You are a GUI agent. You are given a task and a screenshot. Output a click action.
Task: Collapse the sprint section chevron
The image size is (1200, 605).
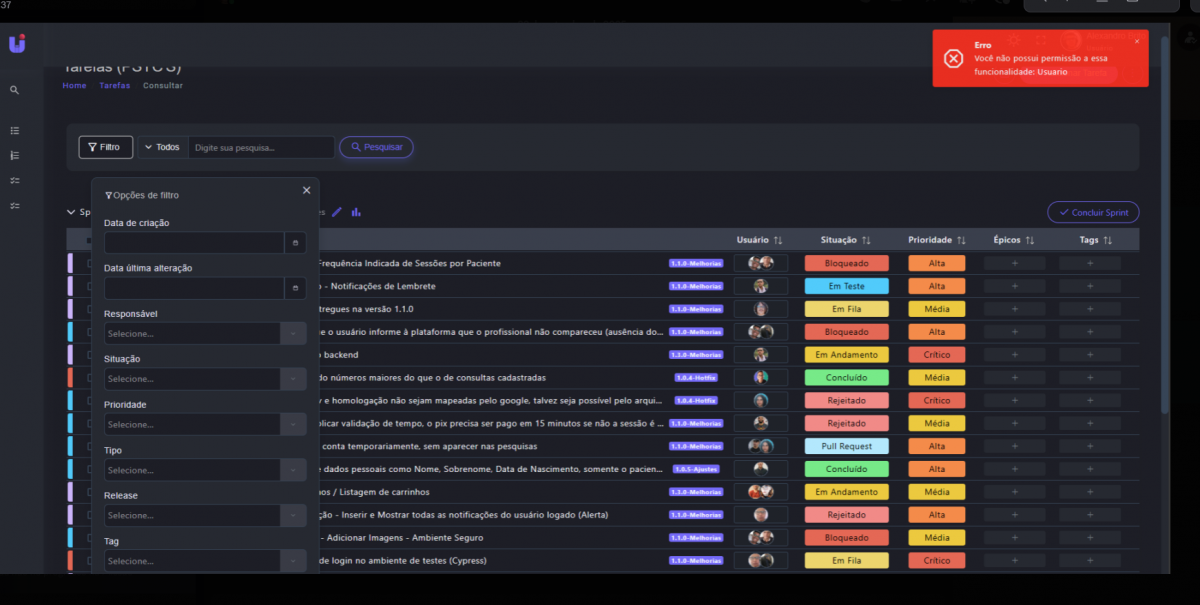[x=71, y=212]
